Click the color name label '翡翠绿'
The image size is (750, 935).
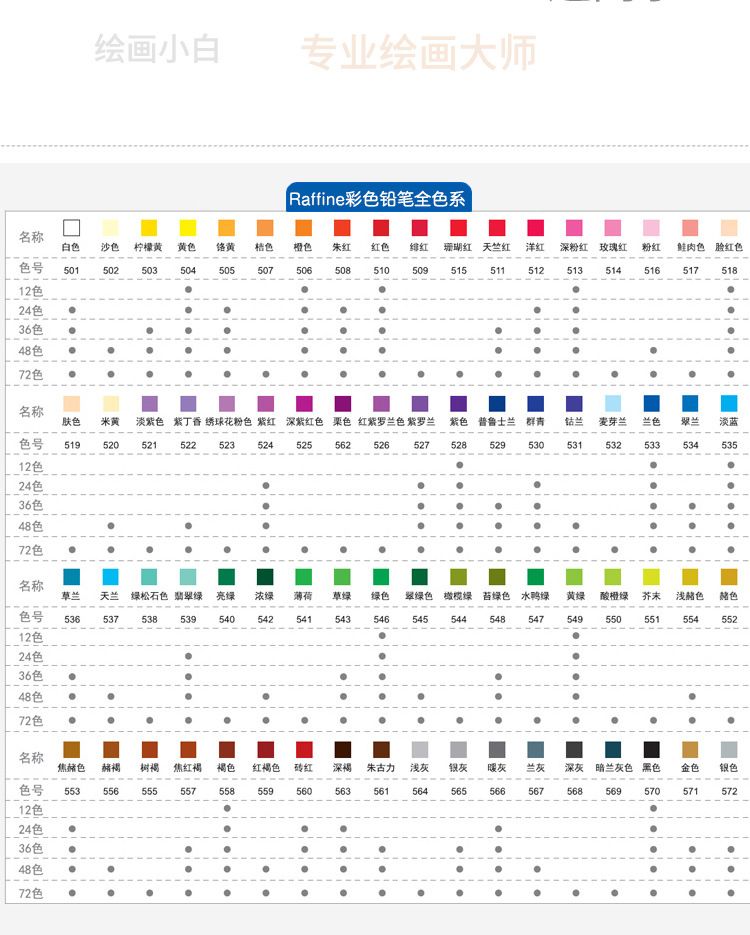tap(188, 596)
